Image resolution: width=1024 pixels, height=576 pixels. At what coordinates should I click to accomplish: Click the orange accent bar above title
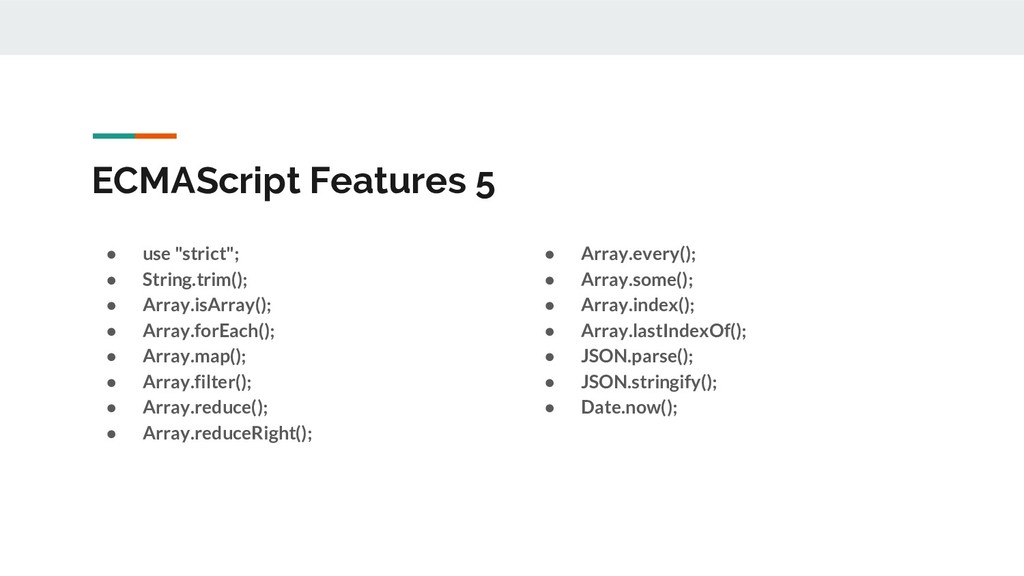pos(156,136)
